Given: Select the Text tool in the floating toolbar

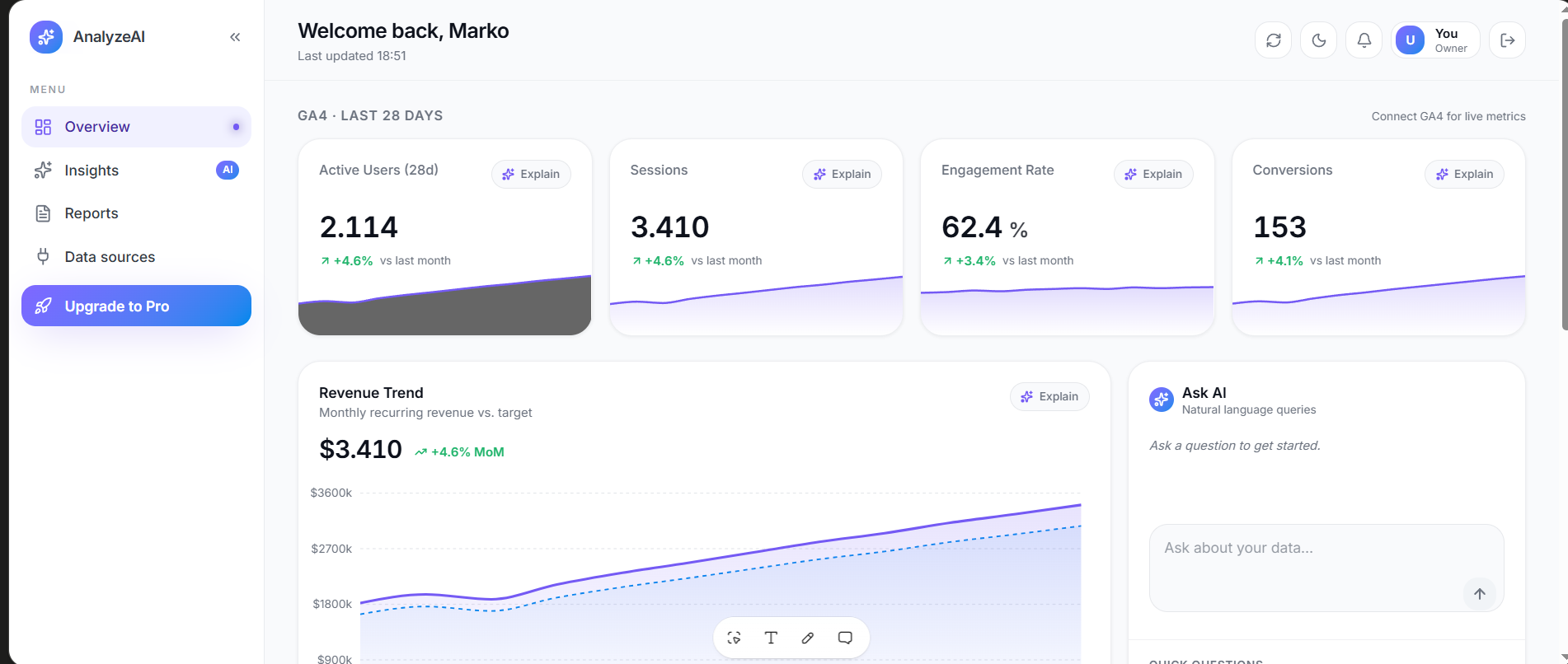Looking at the screenshot, I should (x=771, y=638).
